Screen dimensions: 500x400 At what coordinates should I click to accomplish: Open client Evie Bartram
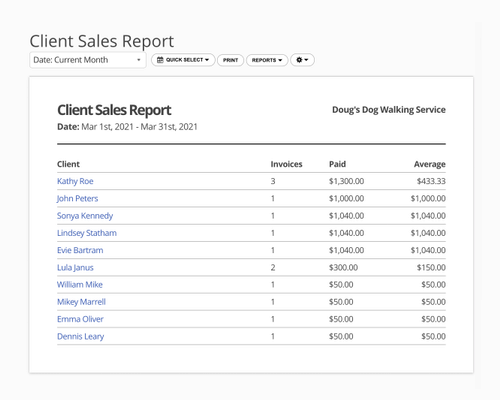80,250
